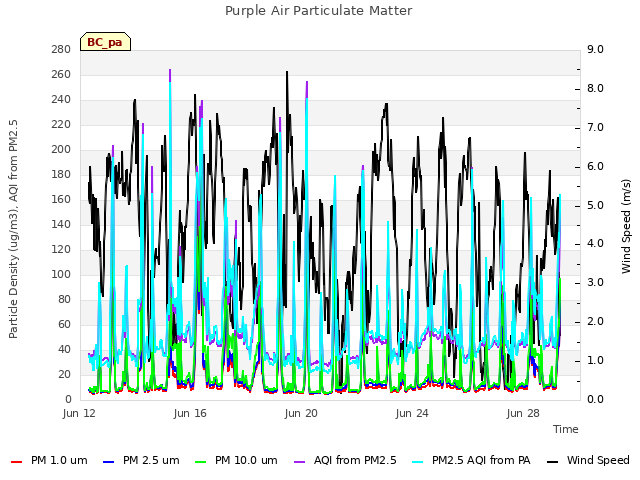
Task: Select the PM 10.0 um legend entry
Action: [x=236, y=460]
